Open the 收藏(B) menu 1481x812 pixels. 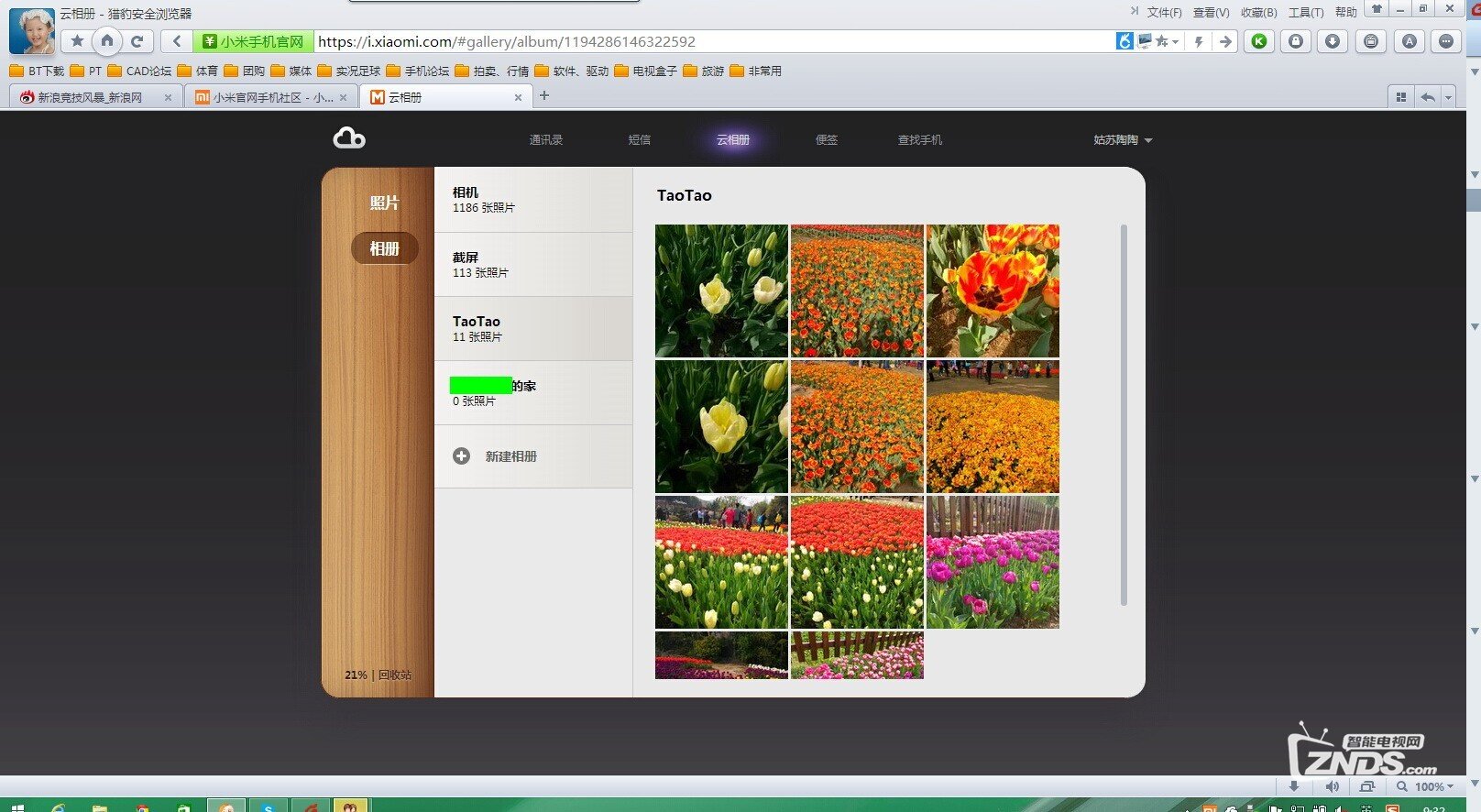coord(1258,12)
